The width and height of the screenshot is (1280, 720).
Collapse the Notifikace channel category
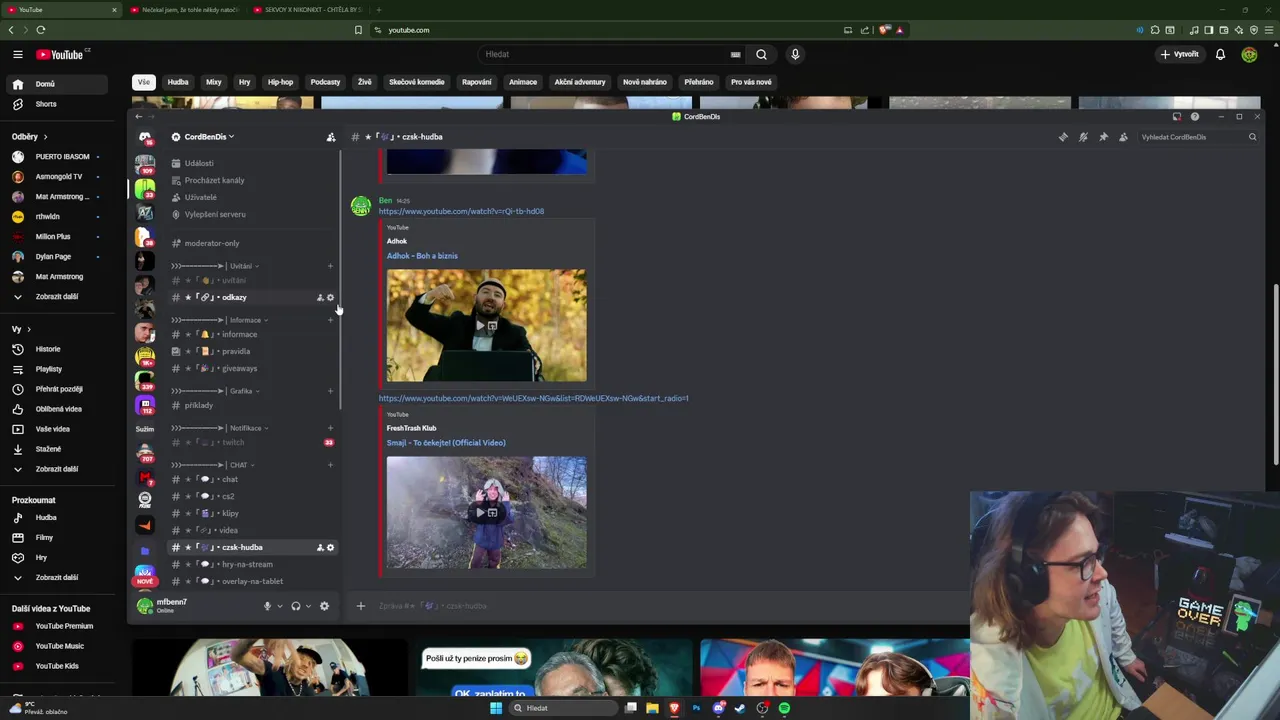coord(220,428)
